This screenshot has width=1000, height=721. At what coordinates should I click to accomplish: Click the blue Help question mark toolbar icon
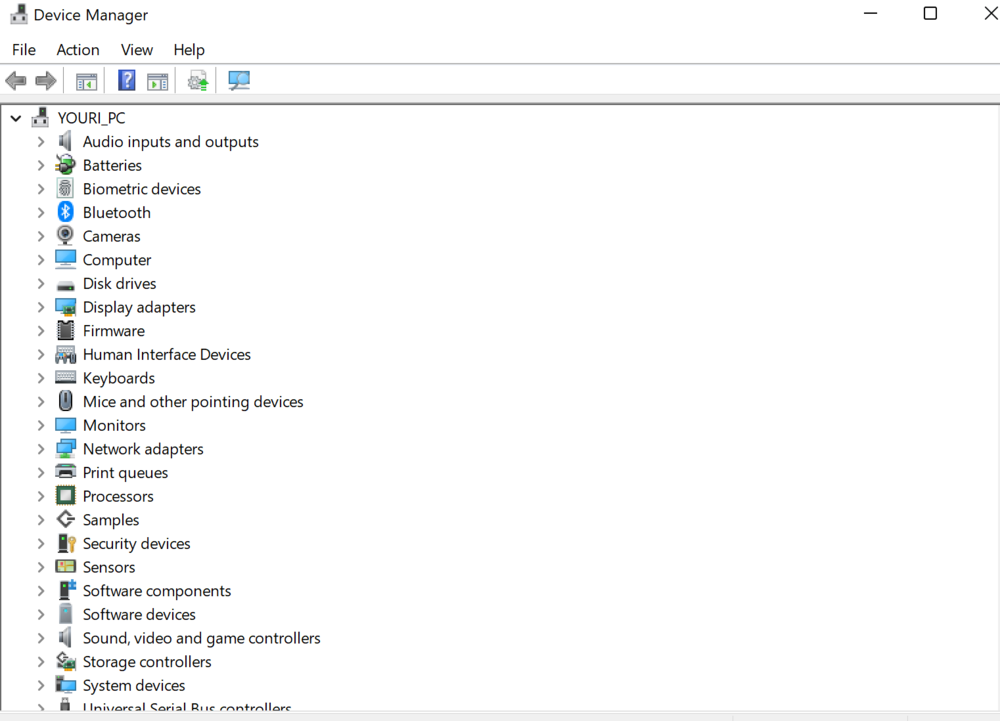[127, 81]
